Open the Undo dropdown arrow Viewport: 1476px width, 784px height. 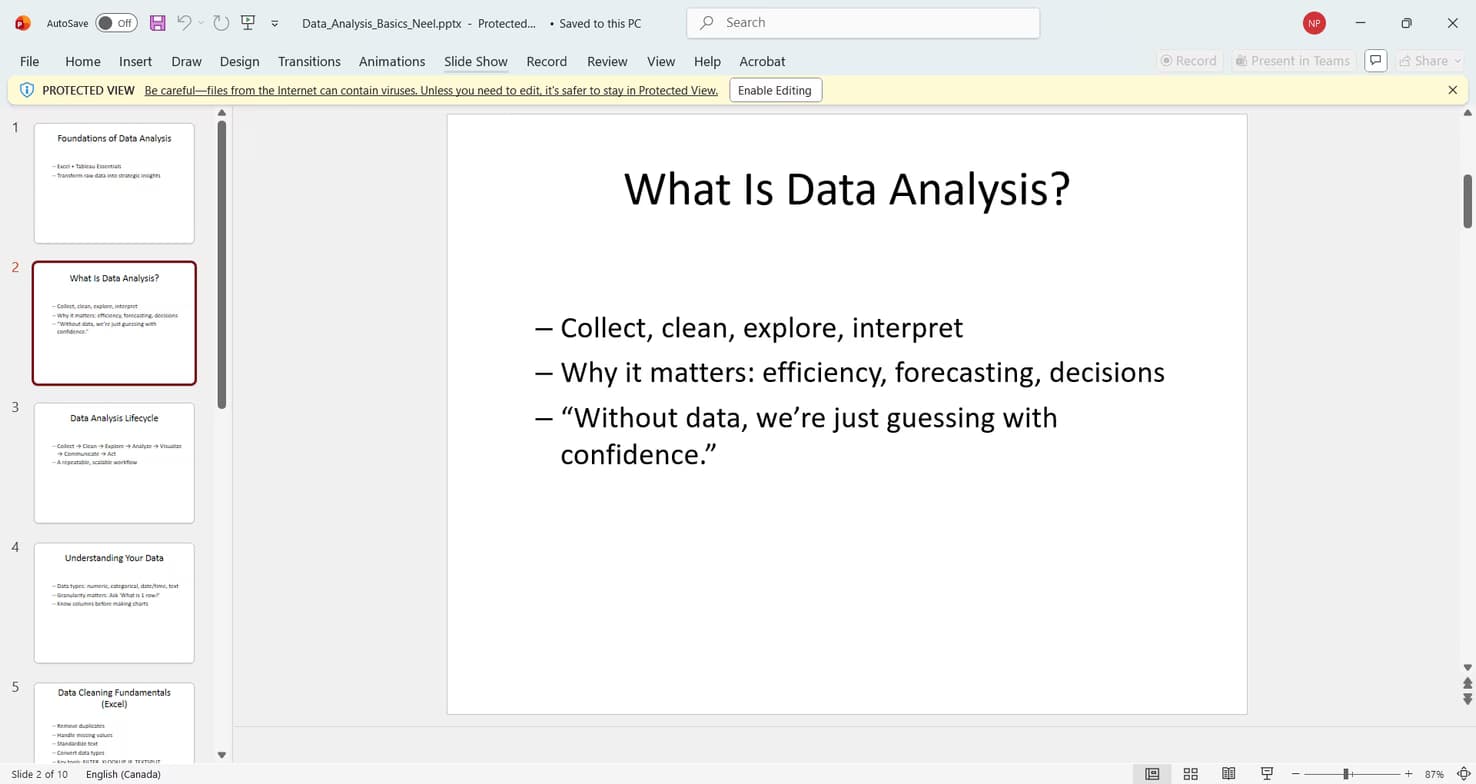(200, 22)
